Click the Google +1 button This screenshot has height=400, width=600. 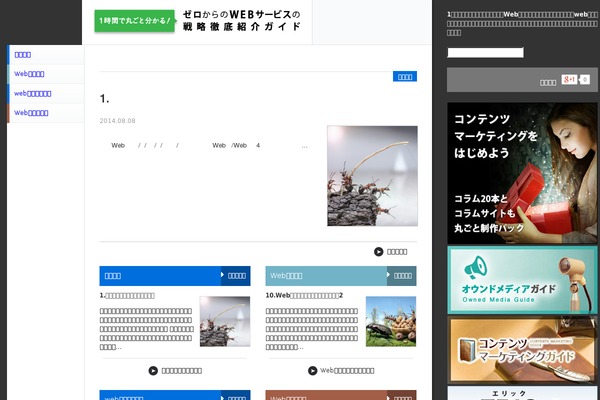click(x=569, y=79)
